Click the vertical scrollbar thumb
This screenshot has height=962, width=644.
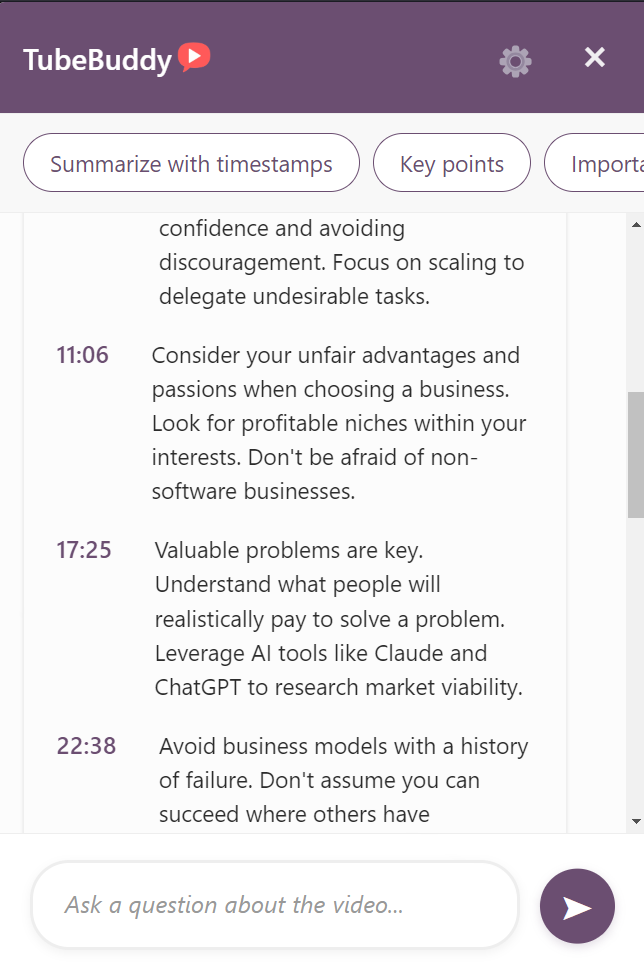click(x=636, y=455)
